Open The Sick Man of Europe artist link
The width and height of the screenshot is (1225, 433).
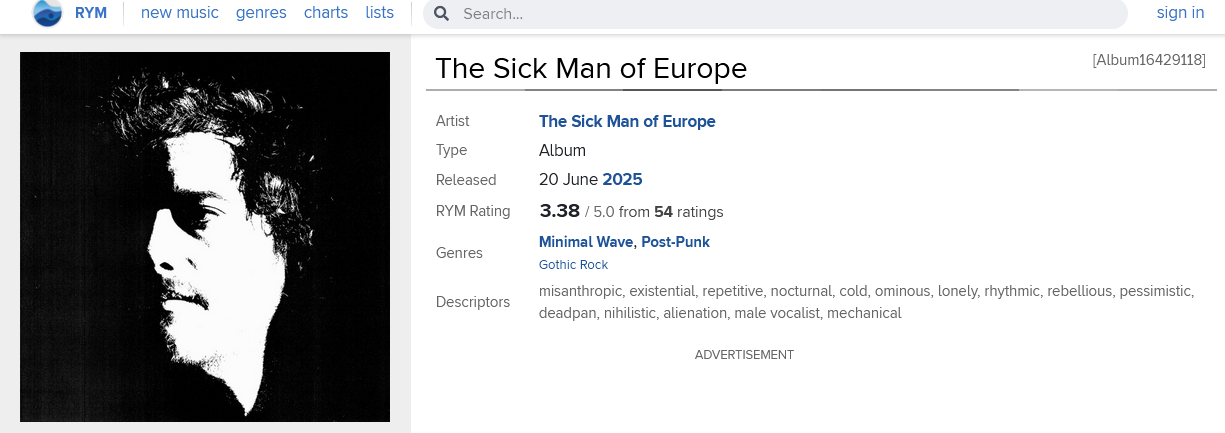coord(627,121)
